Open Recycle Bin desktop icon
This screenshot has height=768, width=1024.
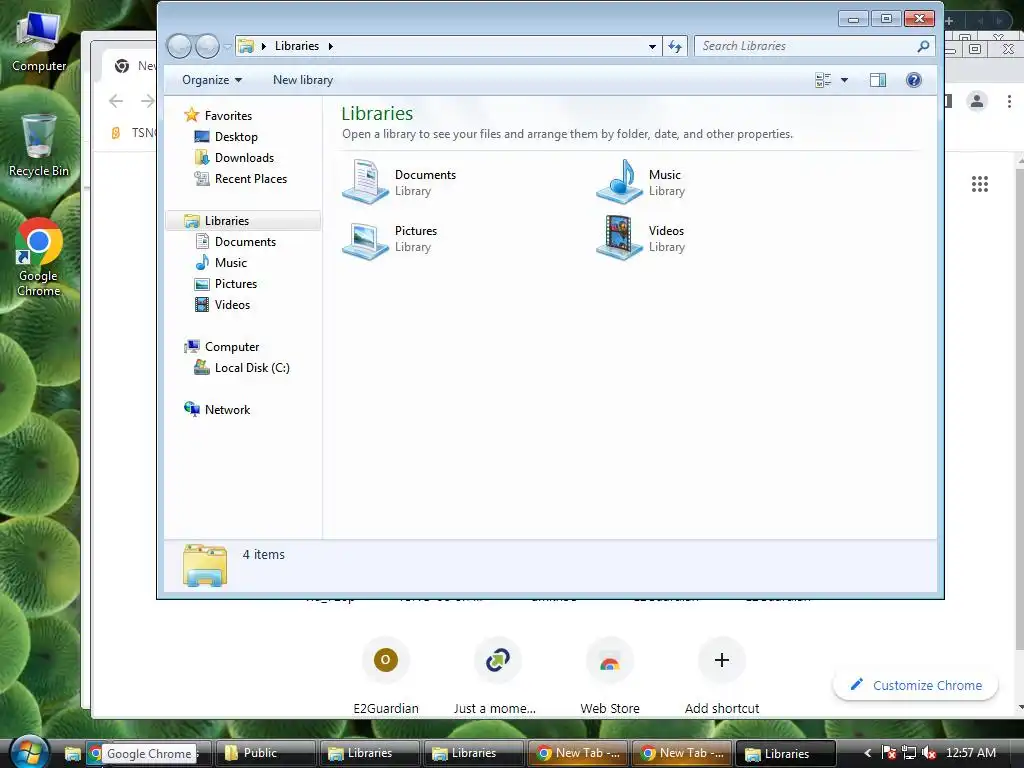pyautogui.click(x=39, y=146)
